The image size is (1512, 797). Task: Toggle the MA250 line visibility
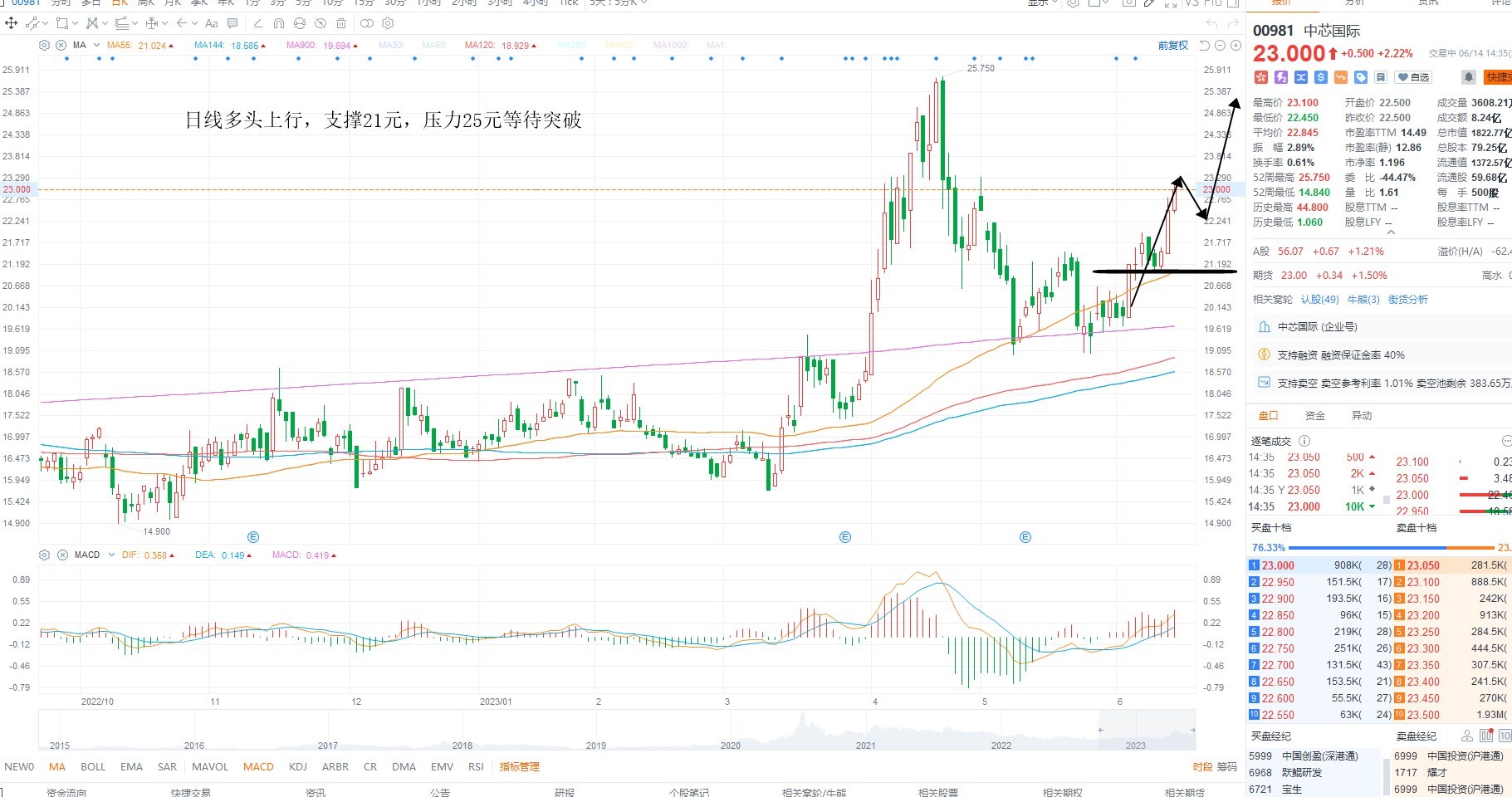point(571,46)
